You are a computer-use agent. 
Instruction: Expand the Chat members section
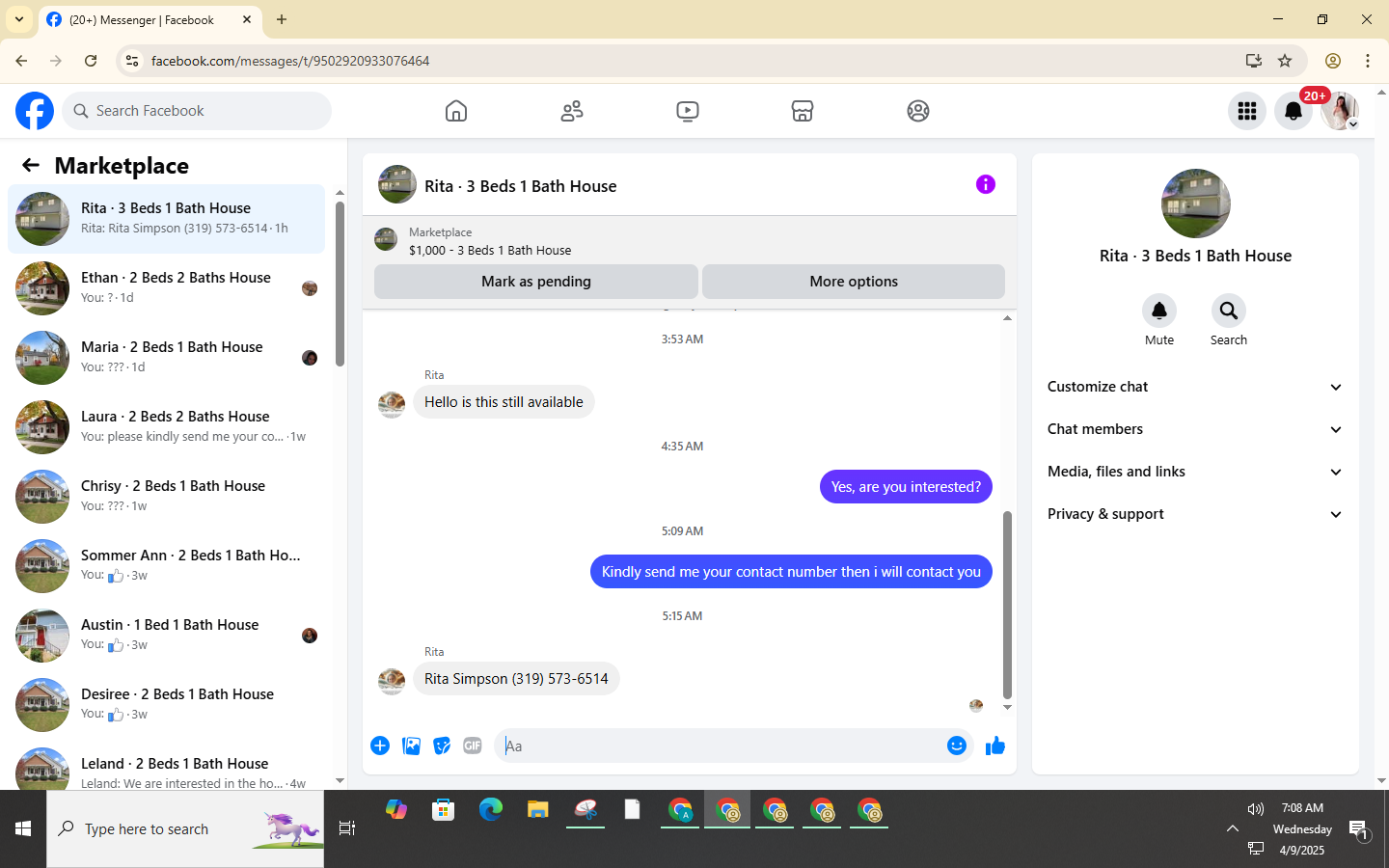coord(1195,429)
